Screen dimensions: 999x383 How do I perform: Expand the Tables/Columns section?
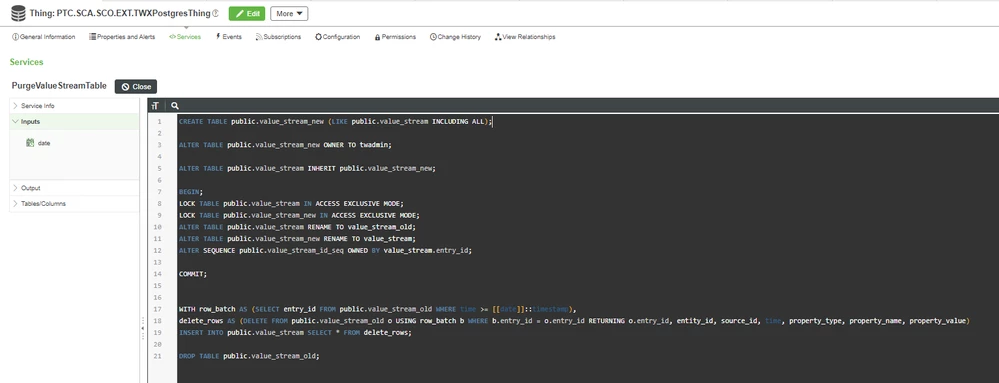pyautogui.click(x=74, y=204)
